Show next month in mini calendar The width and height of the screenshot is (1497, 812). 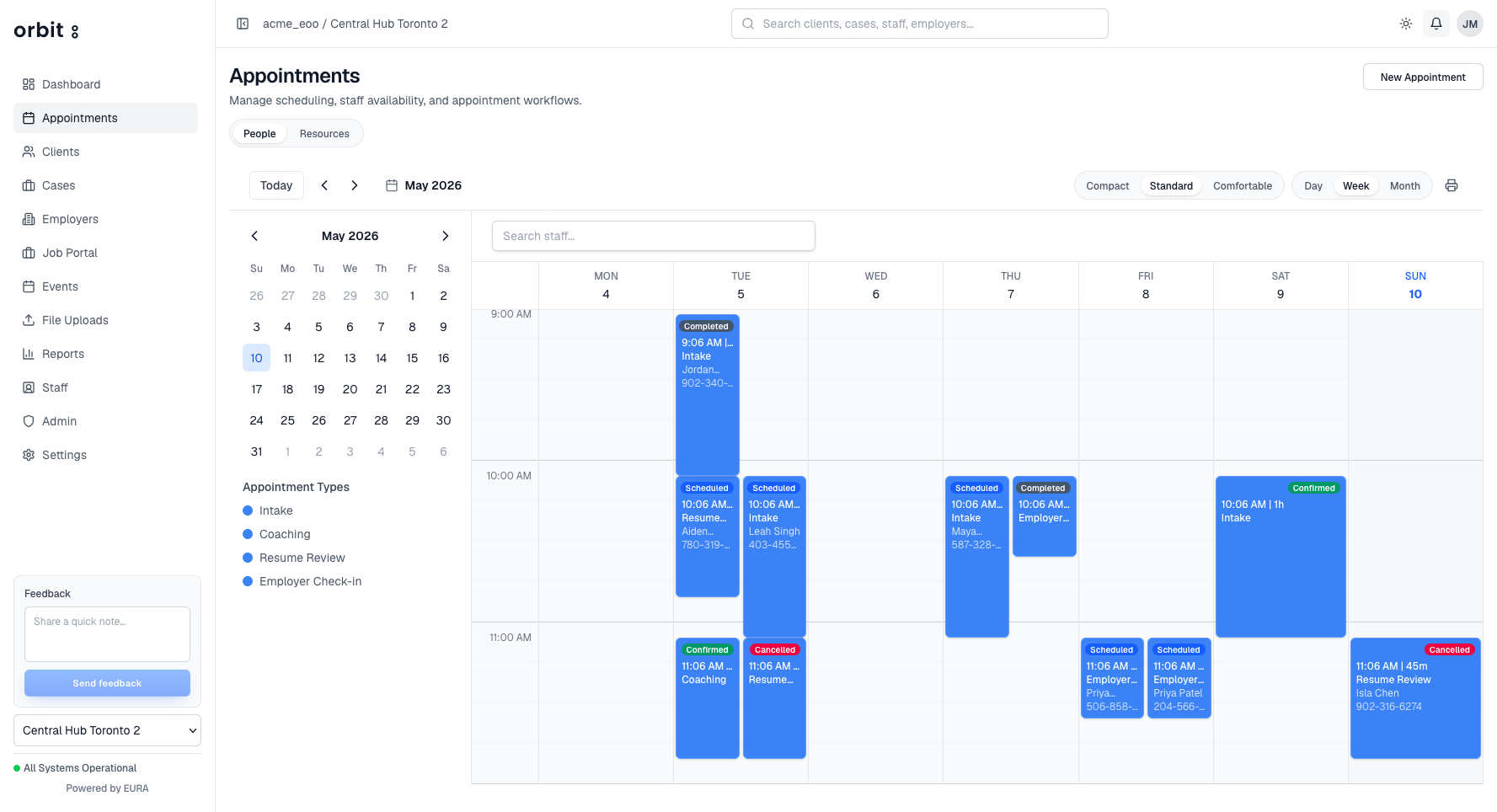point(446,236)
